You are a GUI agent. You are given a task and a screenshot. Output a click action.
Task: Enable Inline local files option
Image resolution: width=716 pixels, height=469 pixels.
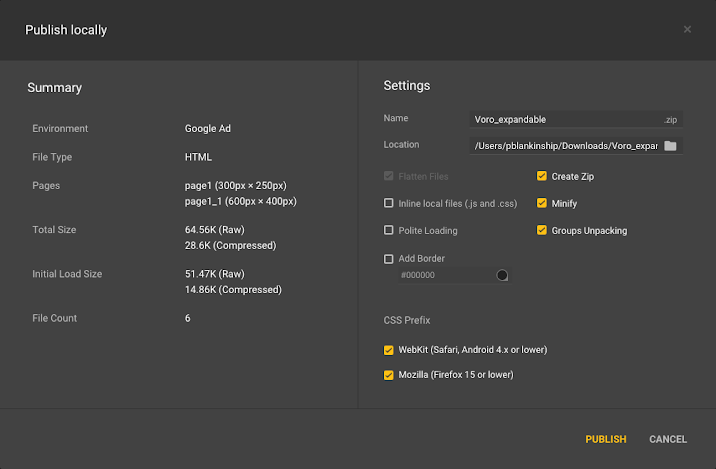(x=389, y=204)
